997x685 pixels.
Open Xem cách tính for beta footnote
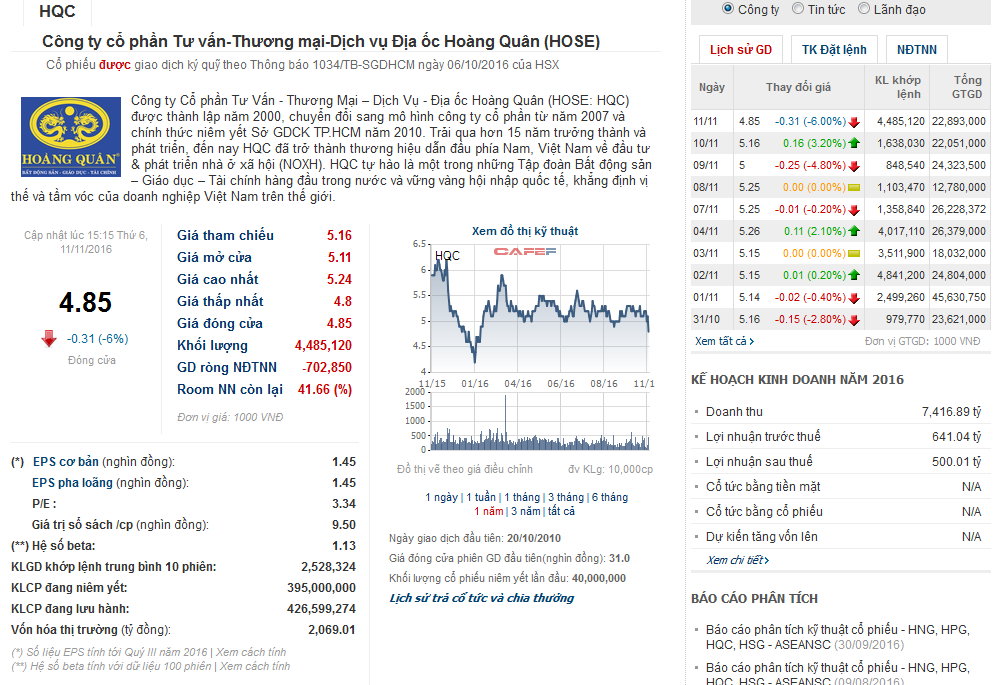click(x=255, y=667)
